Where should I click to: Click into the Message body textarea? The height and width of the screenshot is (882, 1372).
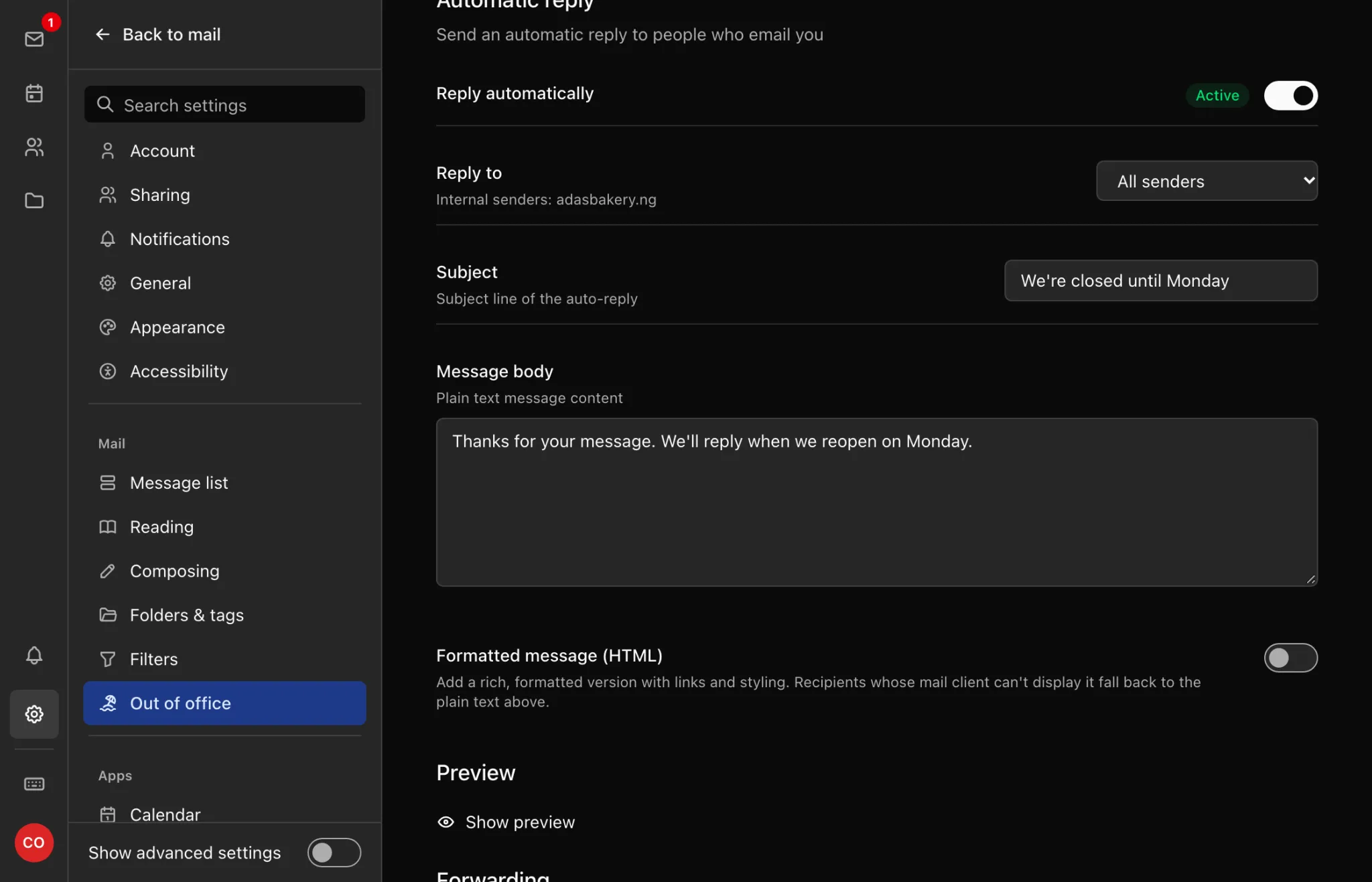(876, 502)
